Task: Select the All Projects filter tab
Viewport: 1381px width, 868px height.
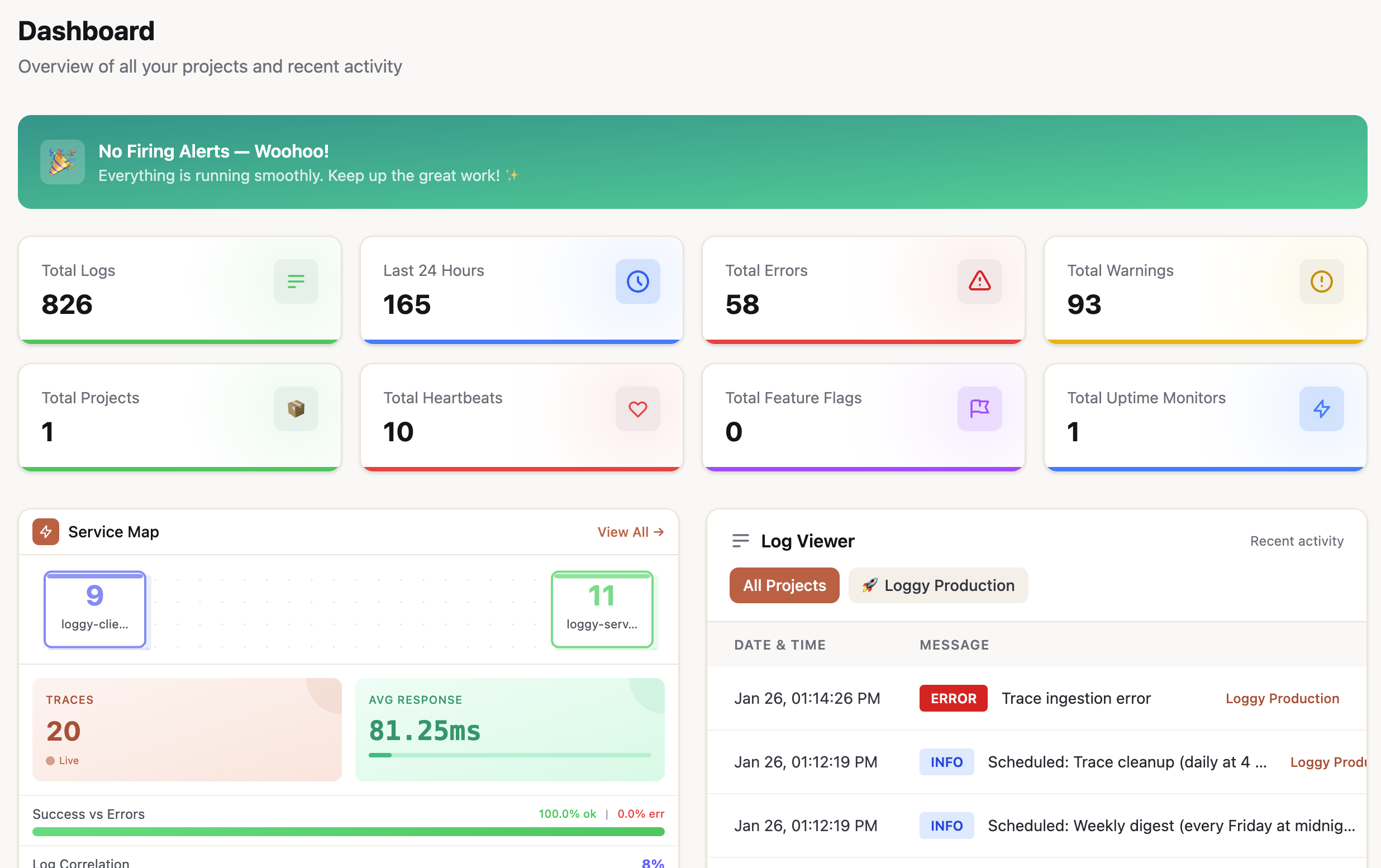Action: point(784,585)
